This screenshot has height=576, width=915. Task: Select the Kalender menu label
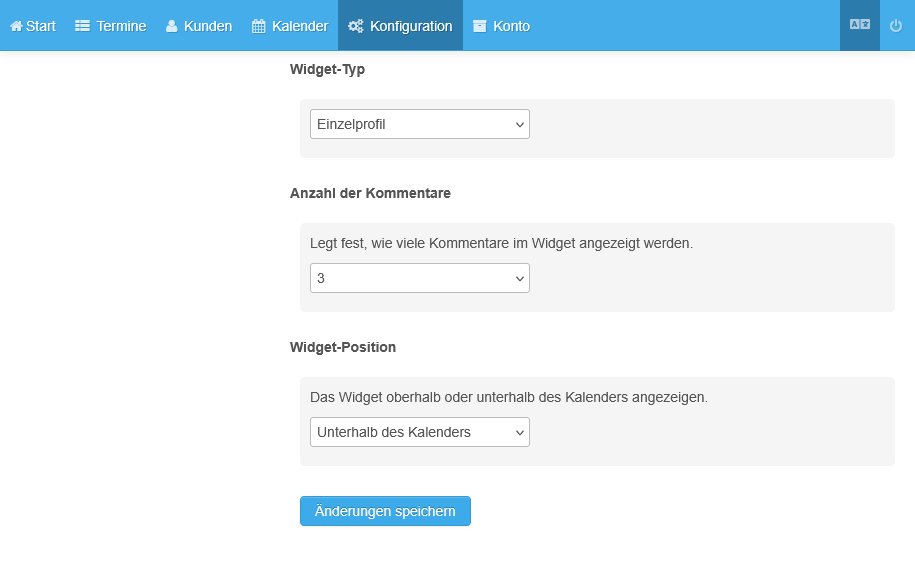pos(300,26)
